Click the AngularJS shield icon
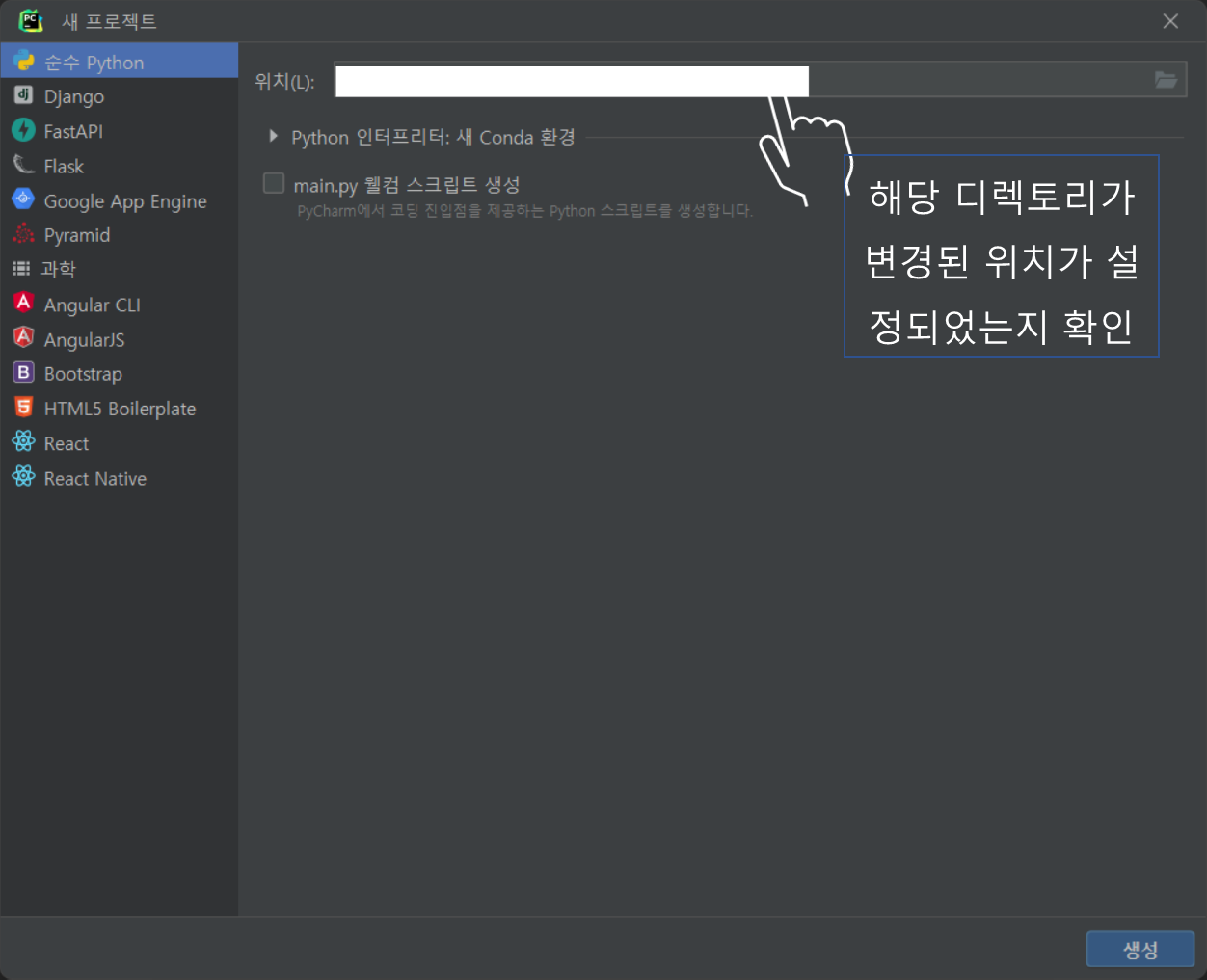1207x980 pixels. click(x=23, y=337)
